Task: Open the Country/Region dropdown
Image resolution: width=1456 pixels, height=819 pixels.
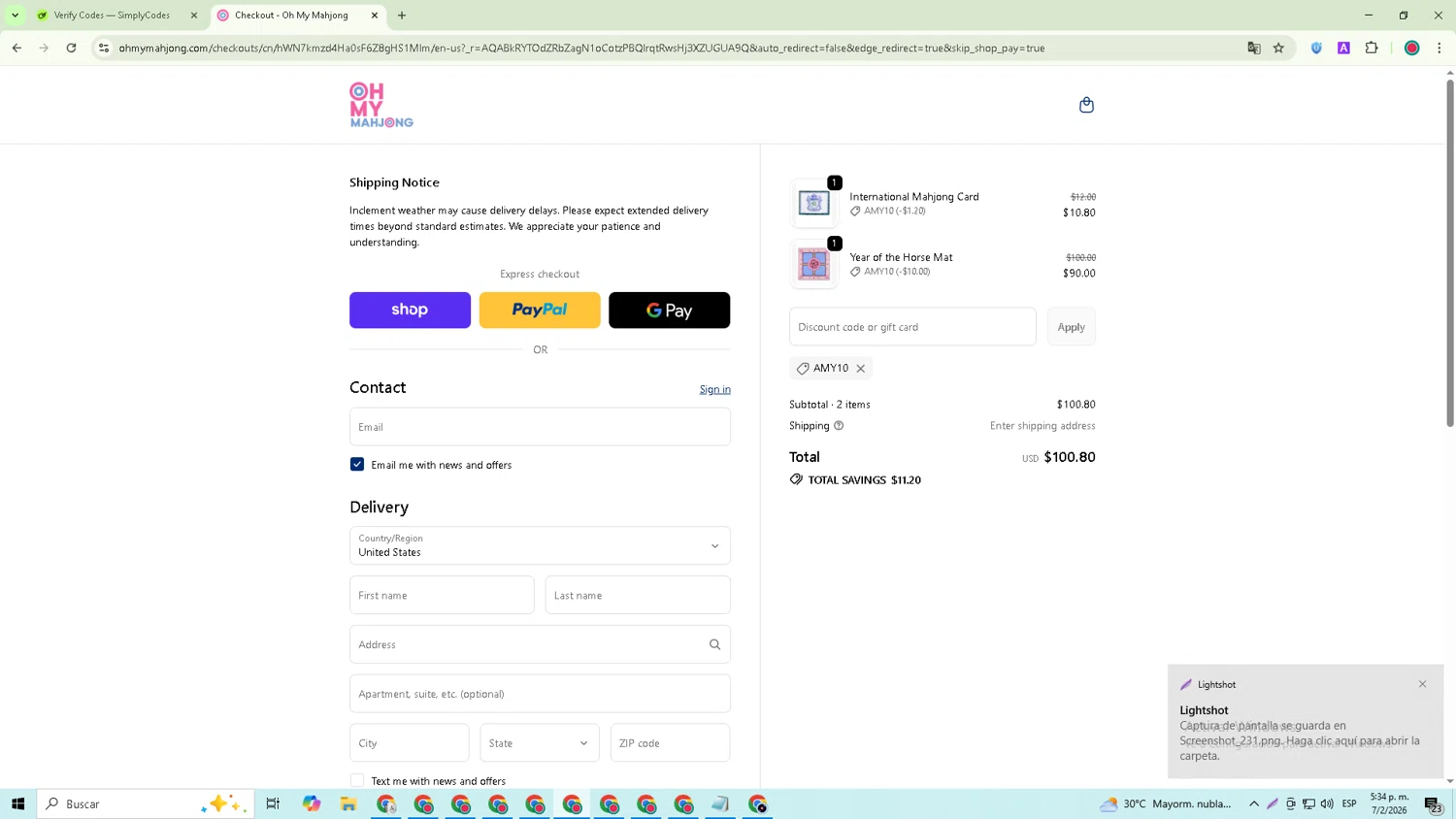Action: pyautogui.click(x=540, y=545)
